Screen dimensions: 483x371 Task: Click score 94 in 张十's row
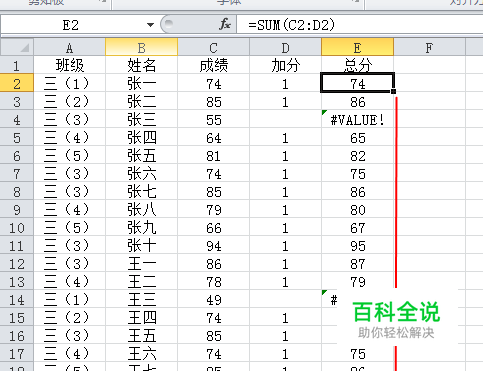click(x=213, y=245)
